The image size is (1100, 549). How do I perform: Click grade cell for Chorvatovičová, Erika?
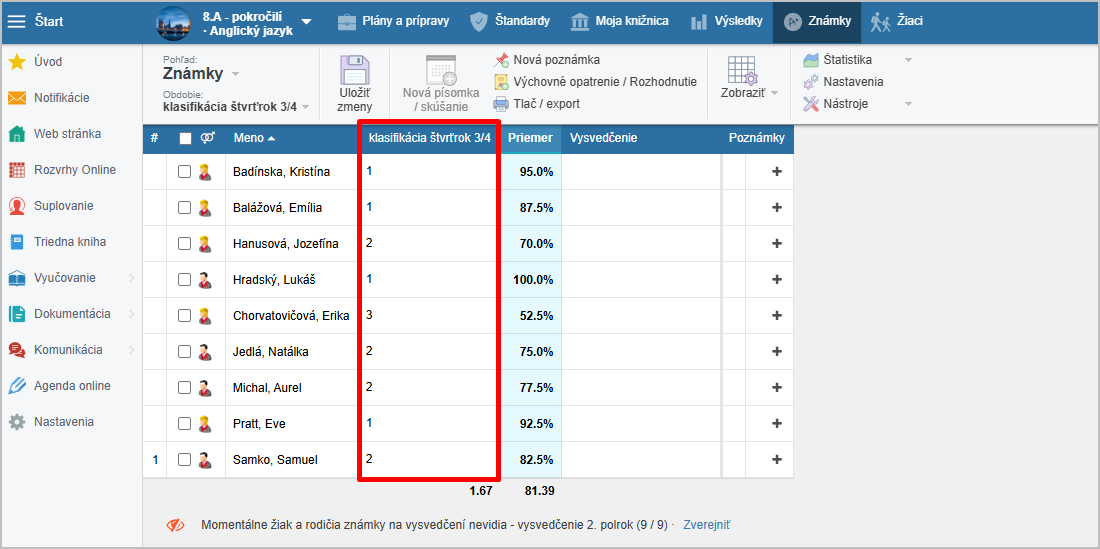(x=428, y=316)
